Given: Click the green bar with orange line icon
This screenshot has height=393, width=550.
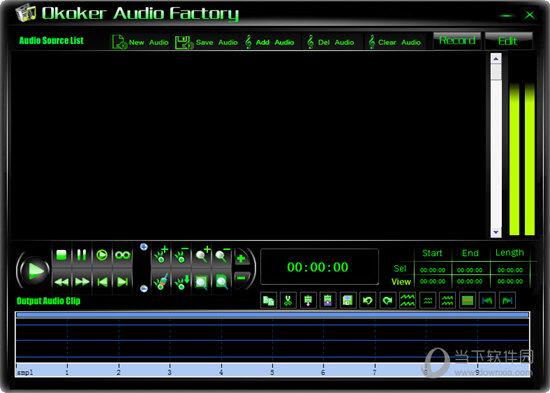Looking at the screenshot, I should pos(467,301).
